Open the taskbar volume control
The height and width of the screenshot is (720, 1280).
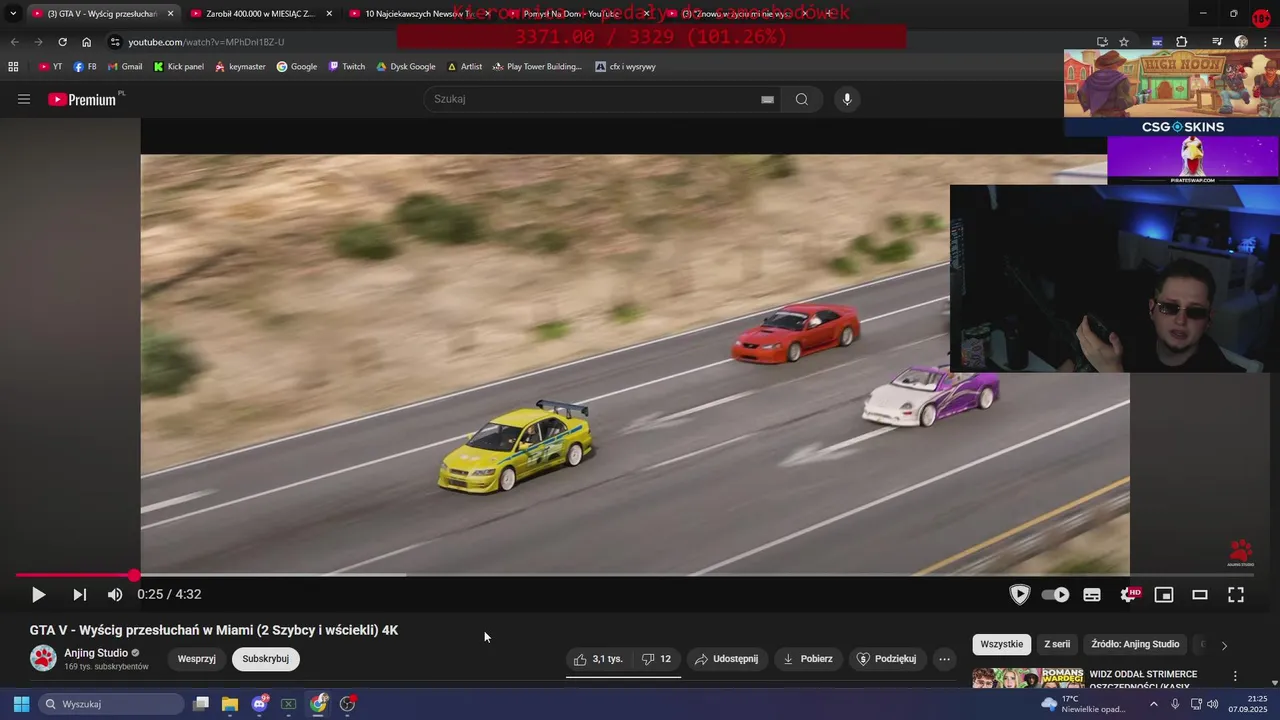pos(1212,704)
